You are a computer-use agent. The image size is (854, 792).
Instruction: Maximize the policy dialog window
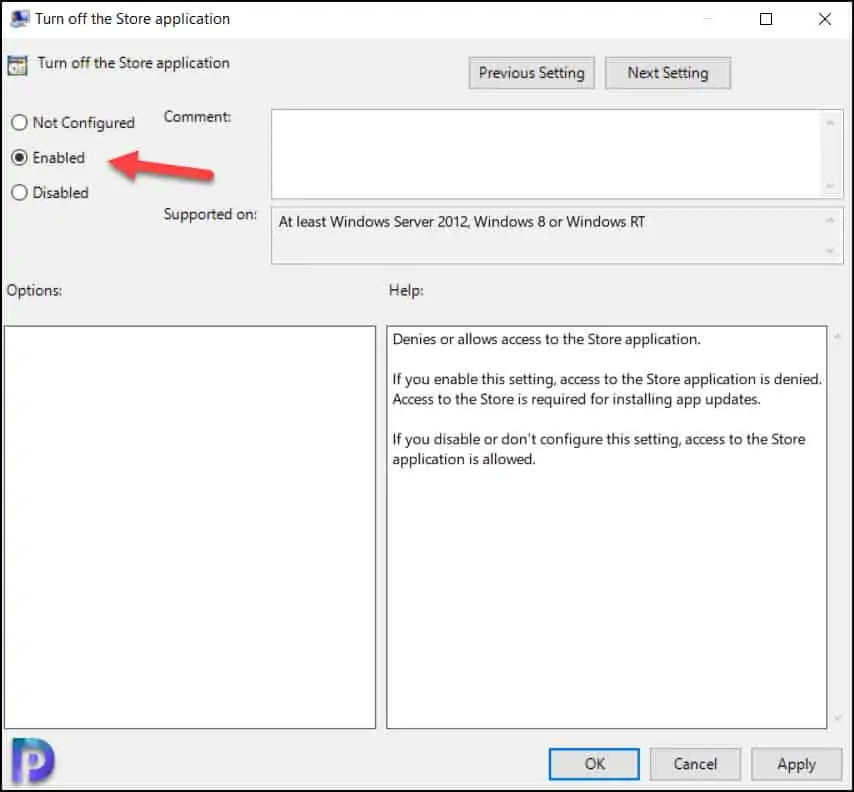click(766, 19)
